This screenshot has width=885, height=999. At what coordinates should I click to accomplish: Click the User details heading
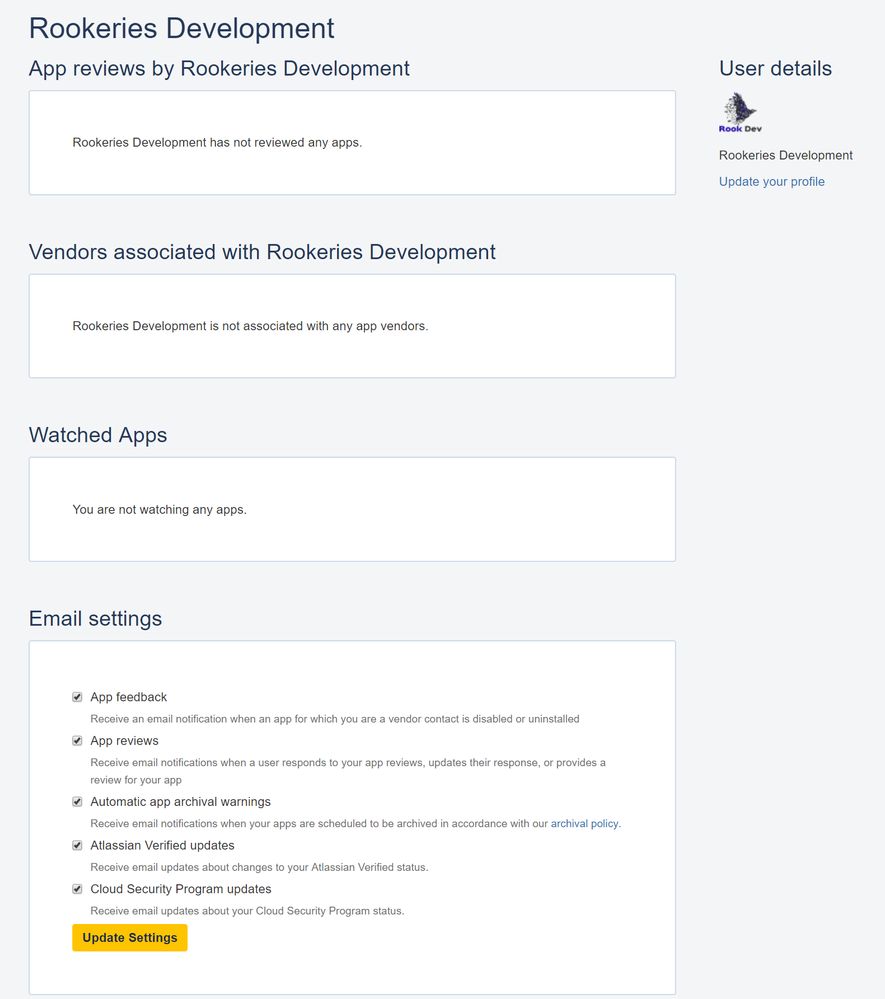click(775, 68)
